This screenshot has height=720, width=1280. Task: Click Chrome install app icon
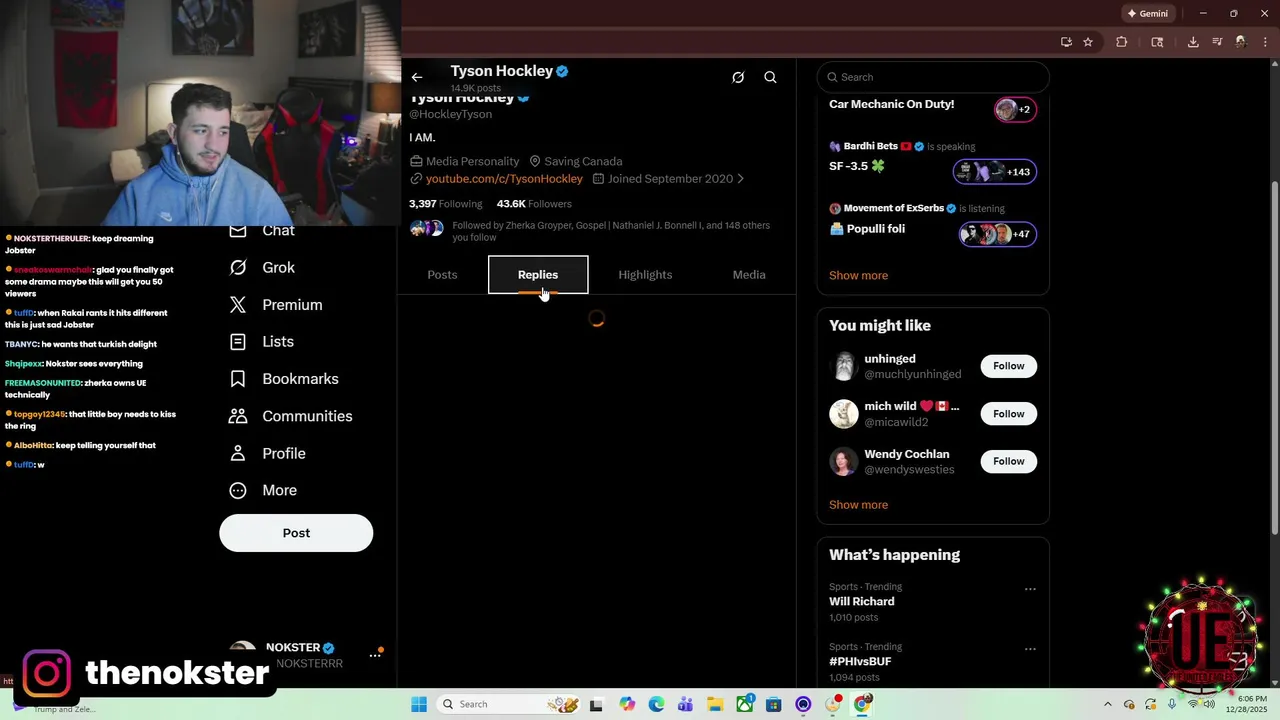tap(1066, 42)
